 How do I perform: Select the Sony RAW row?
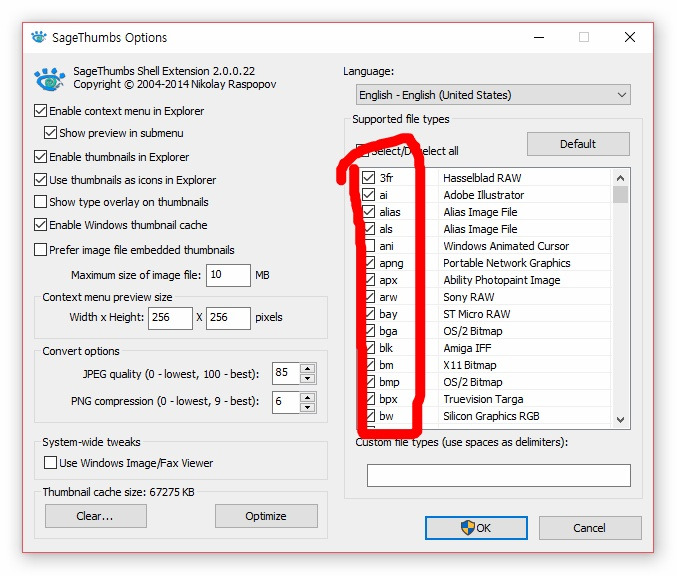(468, 297)
